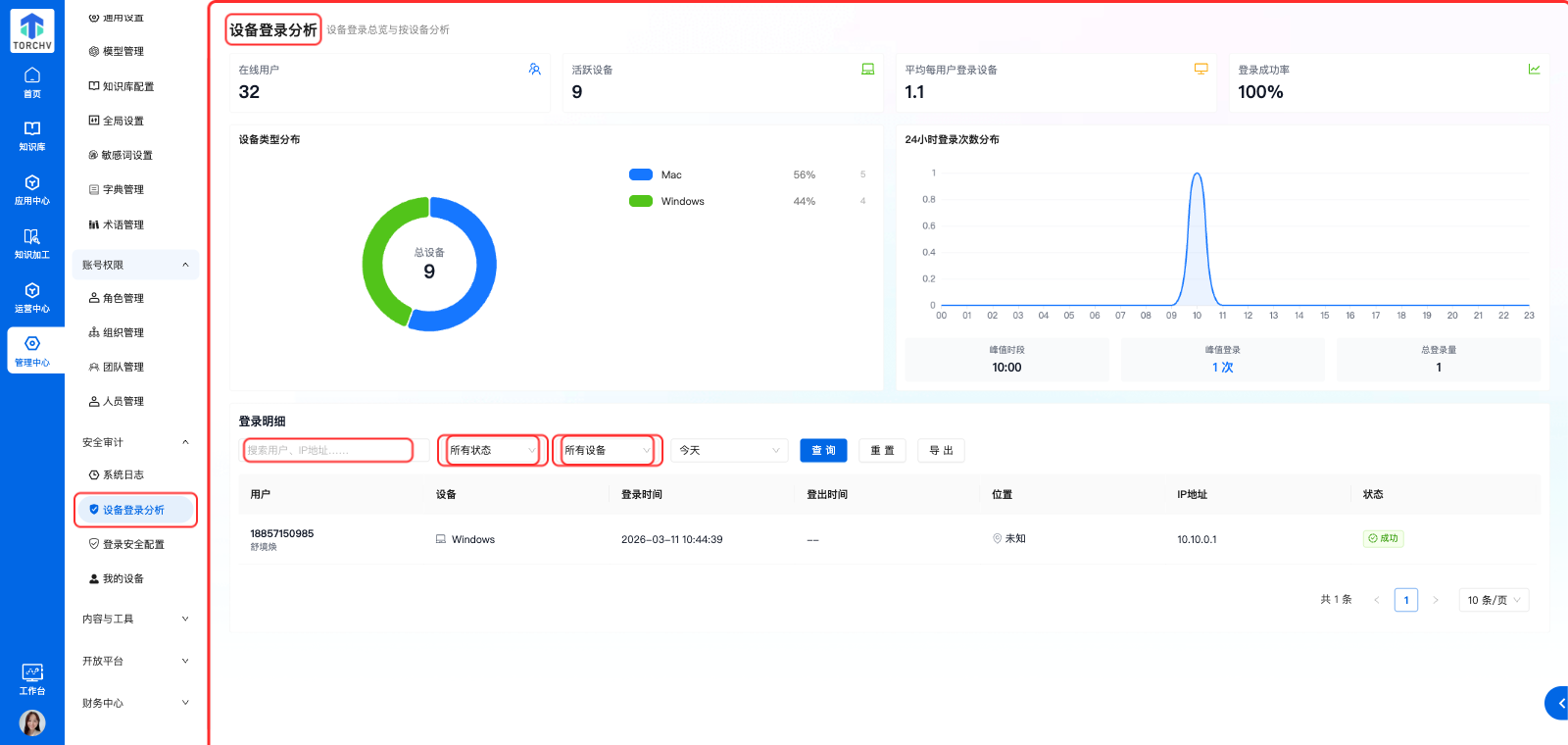
Task: Open the 今天 date range dropdown
Action: (729, 451)
